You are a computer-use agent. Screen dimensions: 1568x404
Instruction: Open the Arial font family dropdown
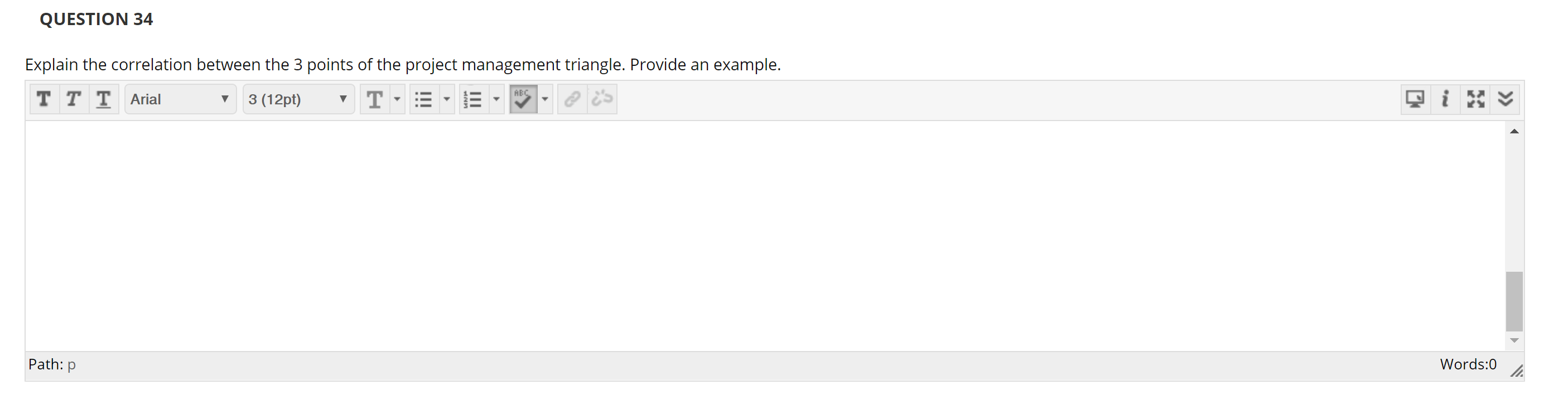pyautogui.click(x=180, y=99)
